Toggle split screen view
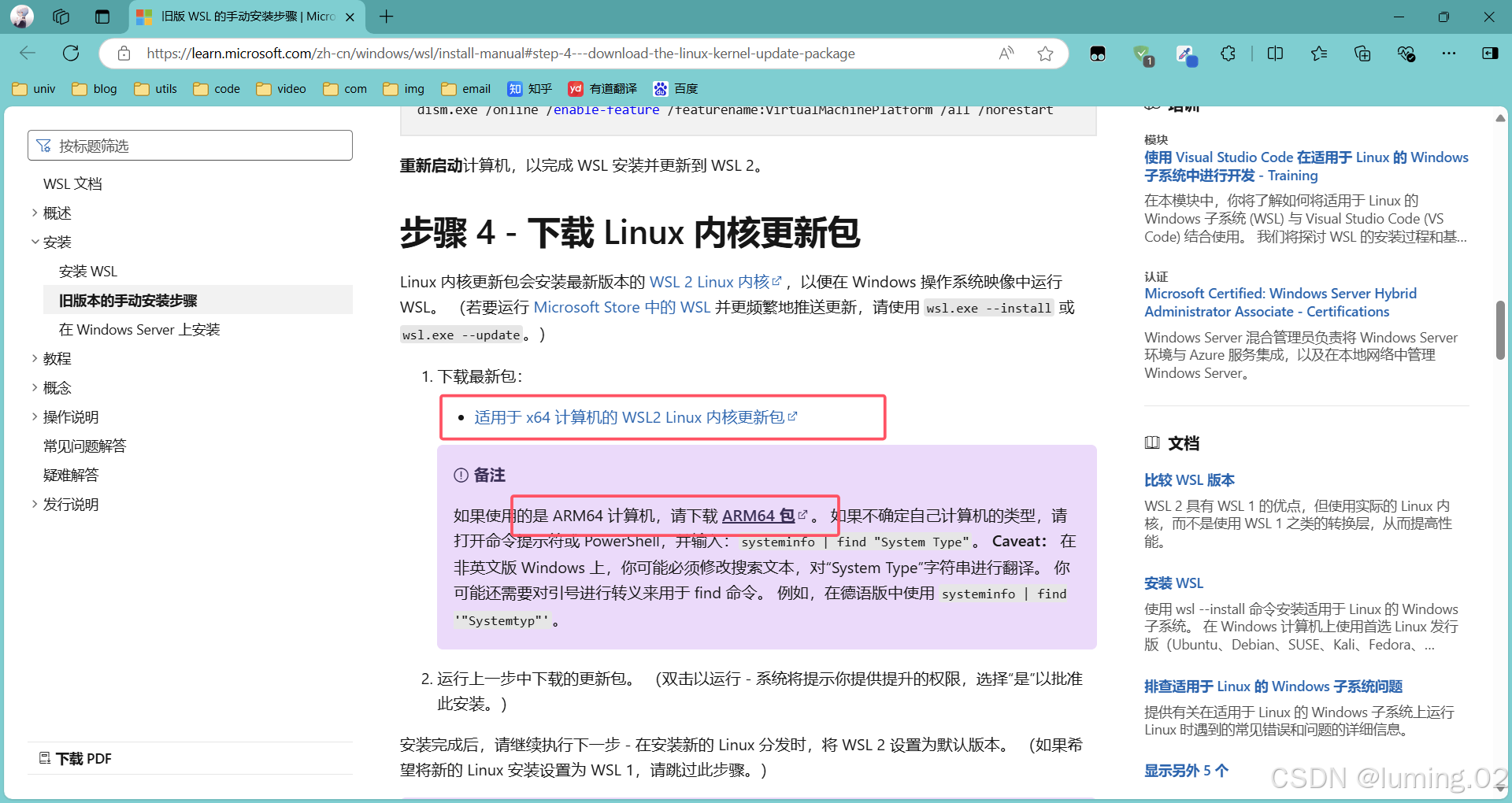 pos(1276,54)
